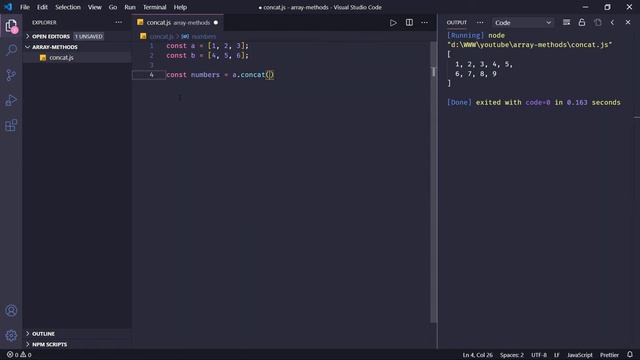Viewport: 640px width, 360px height.
Task: Expand the Outline section
Action: point(78,334)
